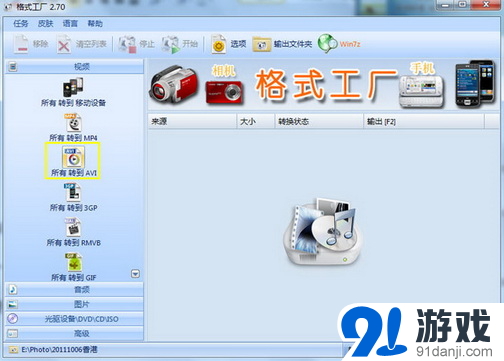This screenshot has width=504, height=361.
Task: Click the 格式工厂 title bar app icon
Action: pyautogui.click(x=8, y=6)
